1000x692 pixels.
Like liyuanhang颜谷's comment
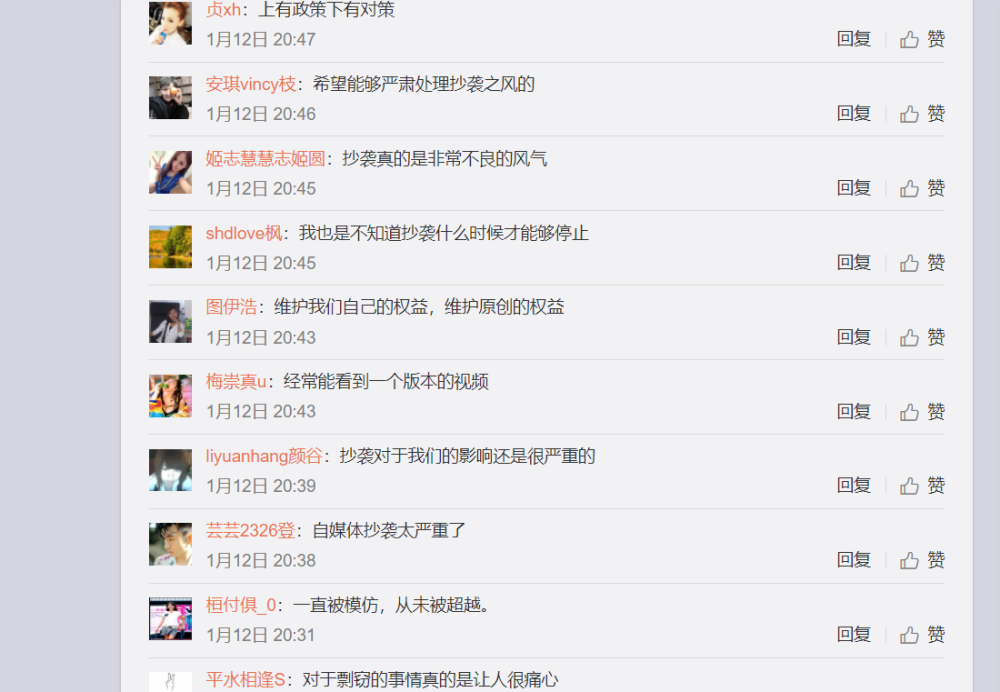point(922,486)
